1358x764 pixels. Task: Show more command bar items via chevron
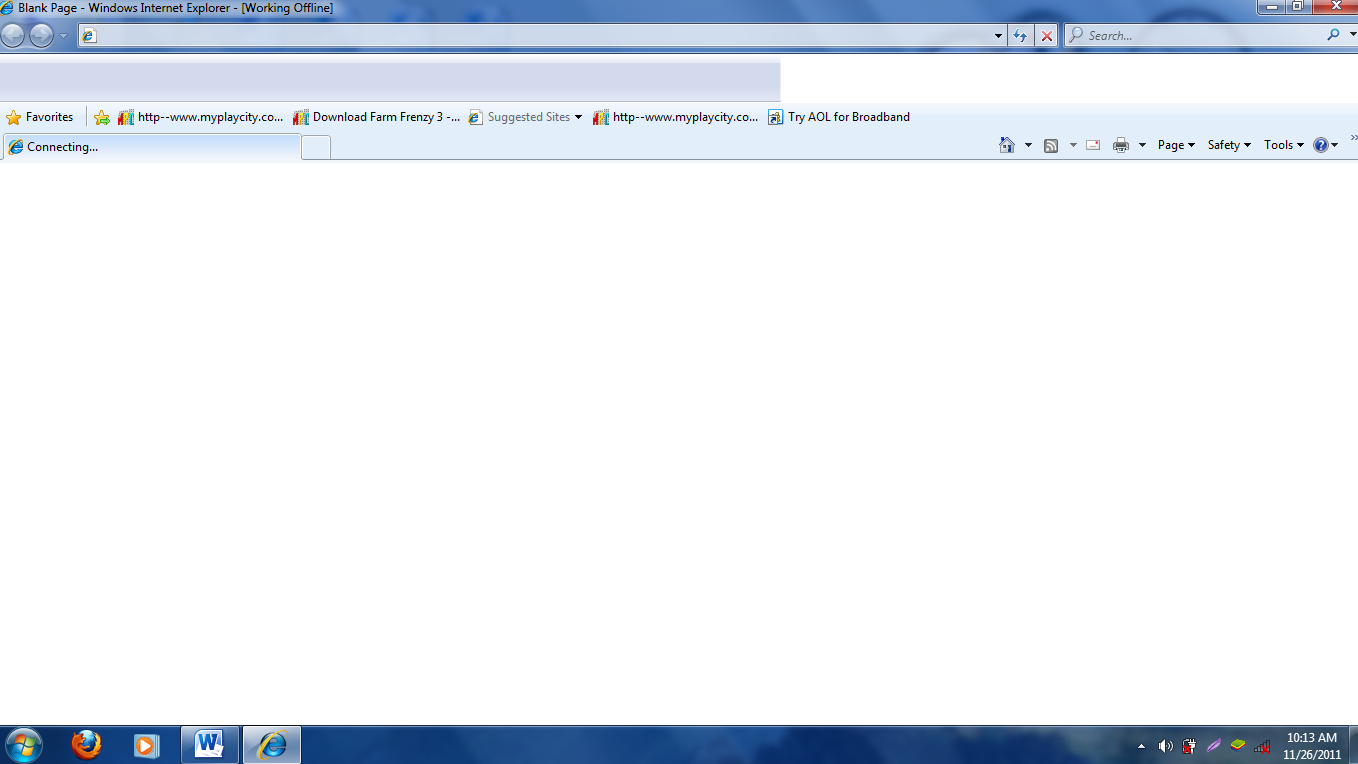pyautogui.click(x=1353, y=138)
